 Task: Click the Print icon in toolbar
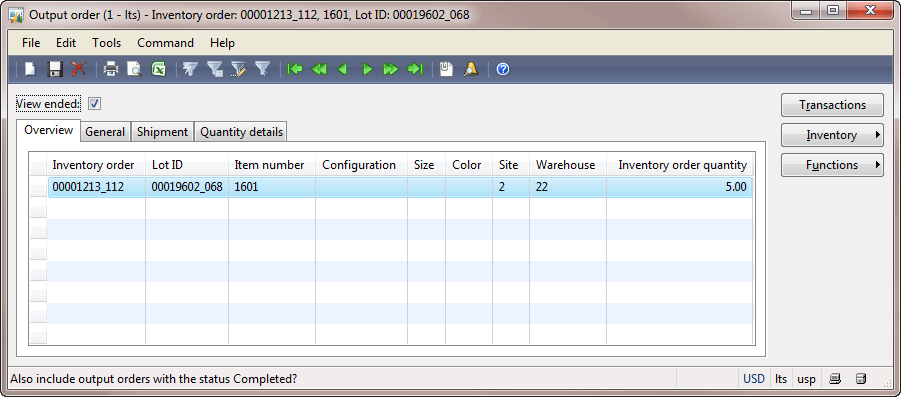tap(110, 70)
